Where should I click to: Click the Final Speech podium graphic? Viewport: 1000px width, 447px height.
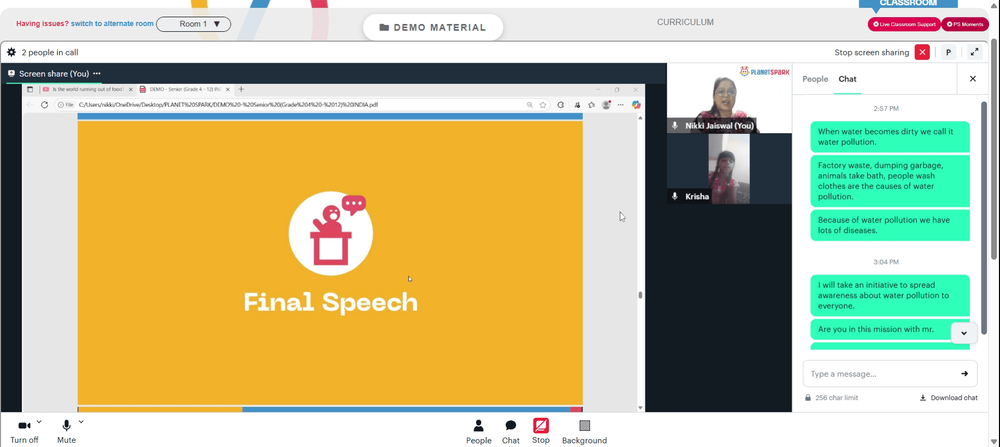pyautogui.click(x=330, y=233)
